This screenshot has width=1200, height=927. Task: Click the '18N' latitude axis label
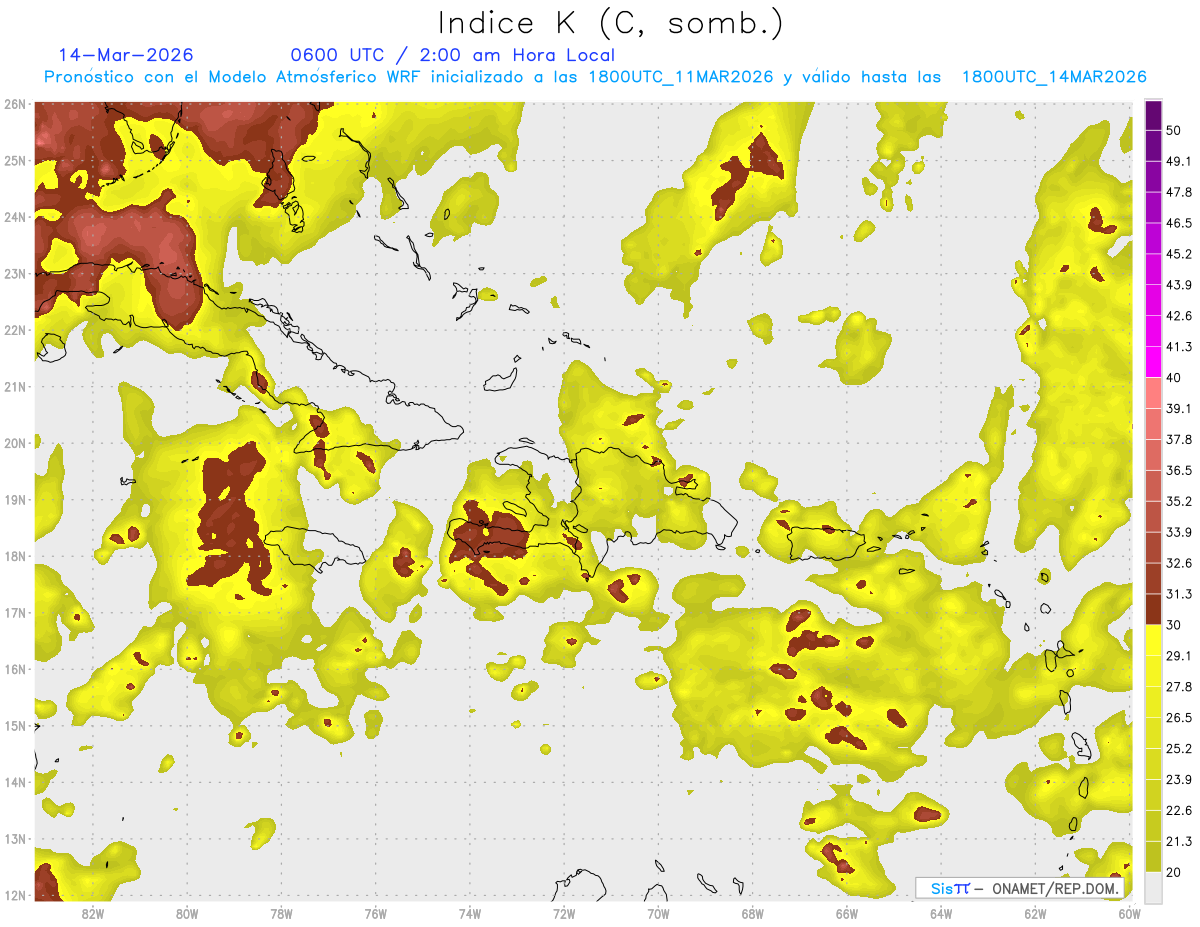(x=15, y=556)
